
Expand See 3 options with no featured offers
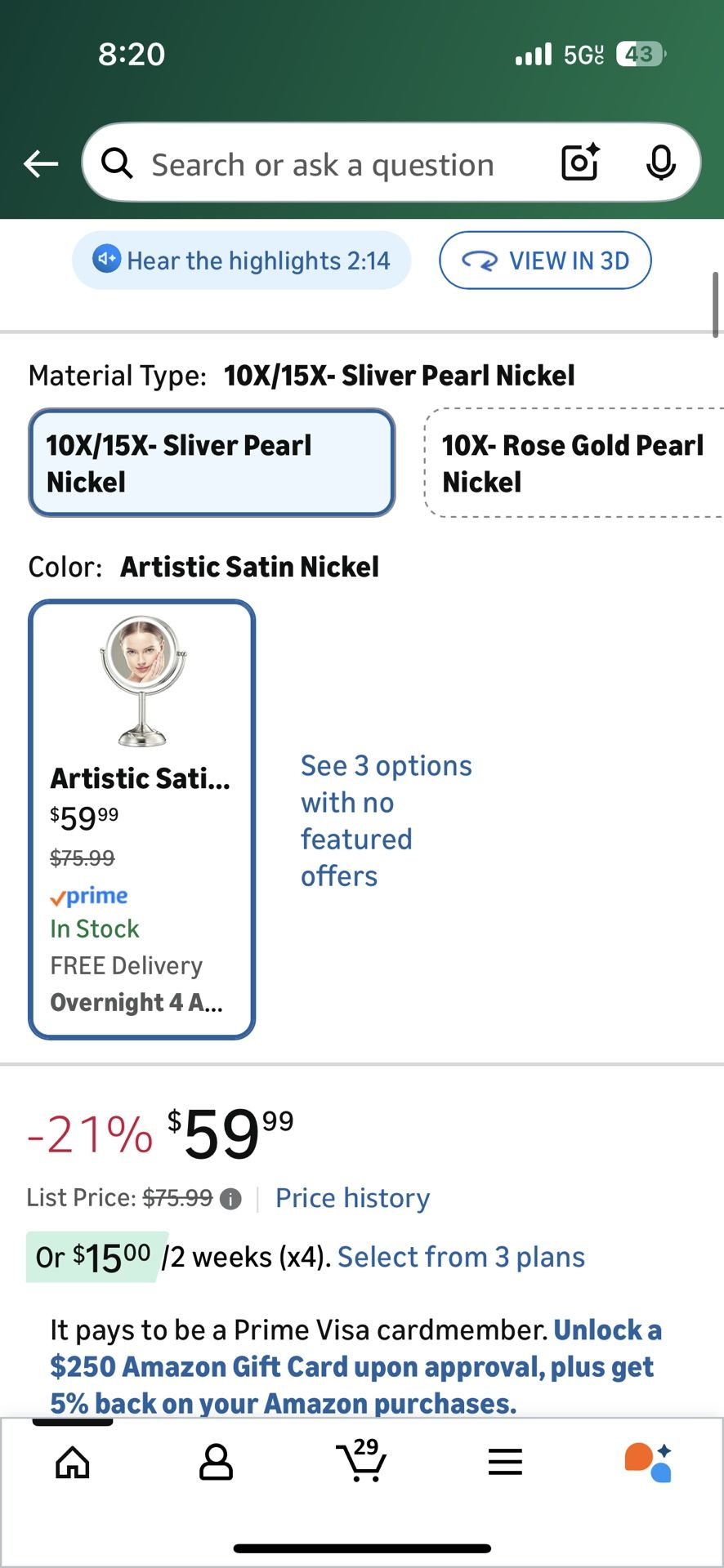(x=386, y=820)
